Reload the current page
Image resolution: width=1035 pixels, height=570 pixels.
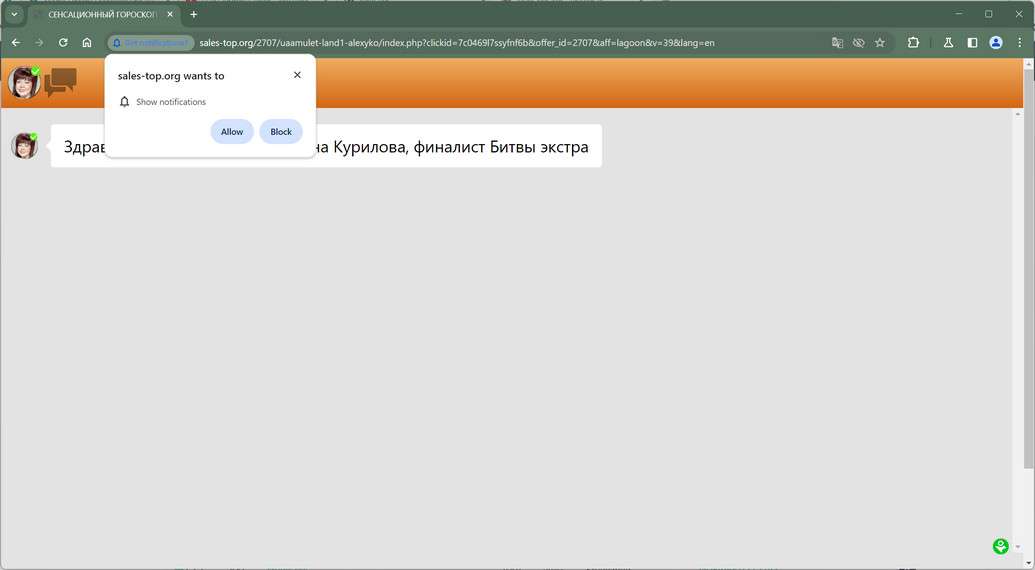click(x=63, y=42)
